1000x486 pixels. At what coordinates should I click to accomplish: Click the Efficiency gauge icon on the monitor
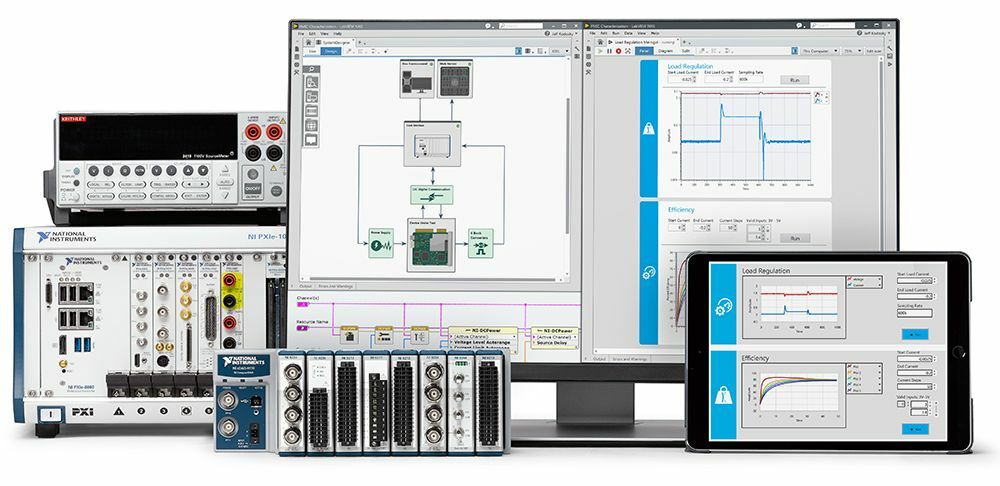click(648, 270)
